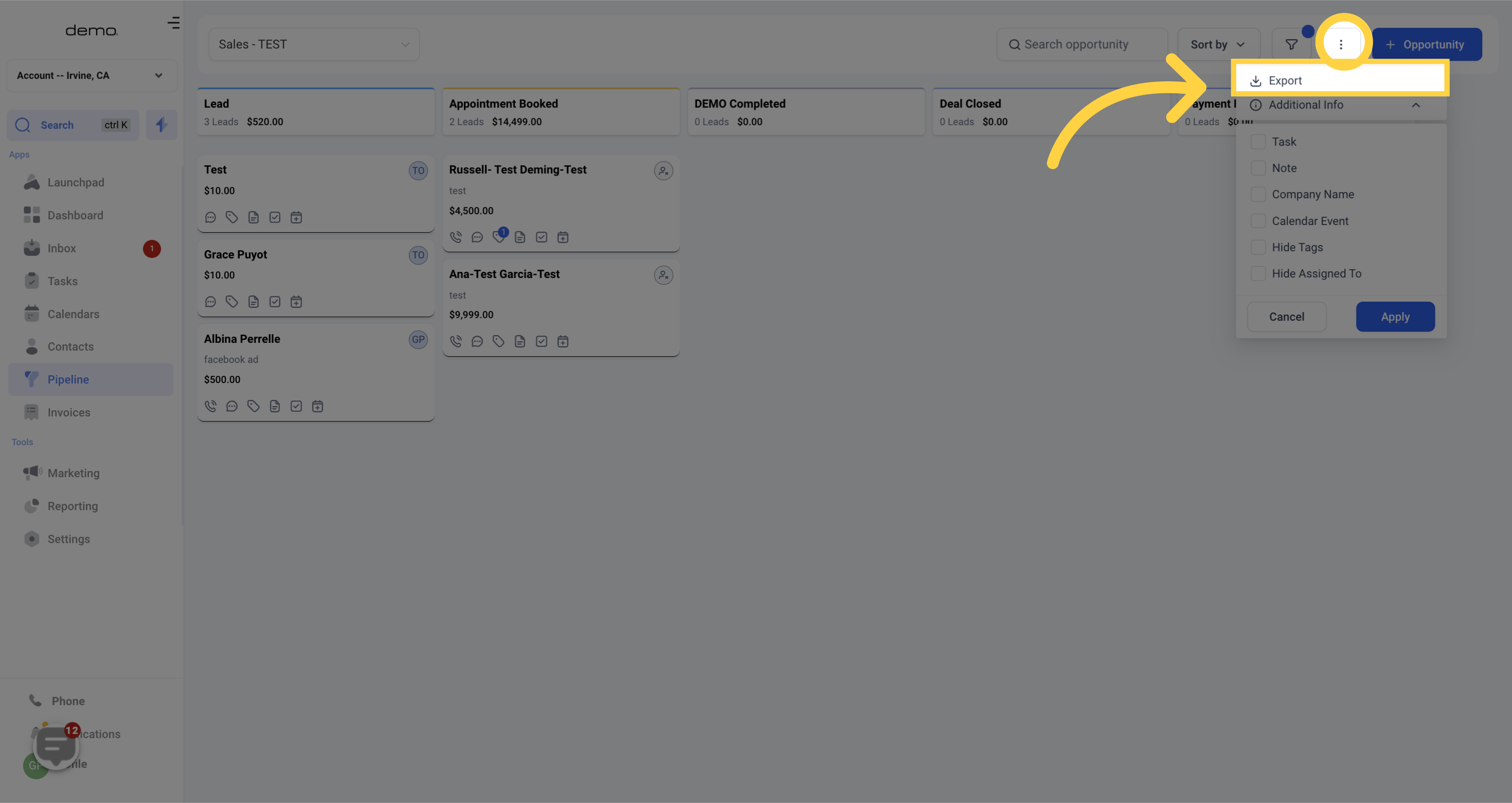This screenshot has width=1512, height=803.
Task: Click the Apply button
Action: click(1395, 317)
